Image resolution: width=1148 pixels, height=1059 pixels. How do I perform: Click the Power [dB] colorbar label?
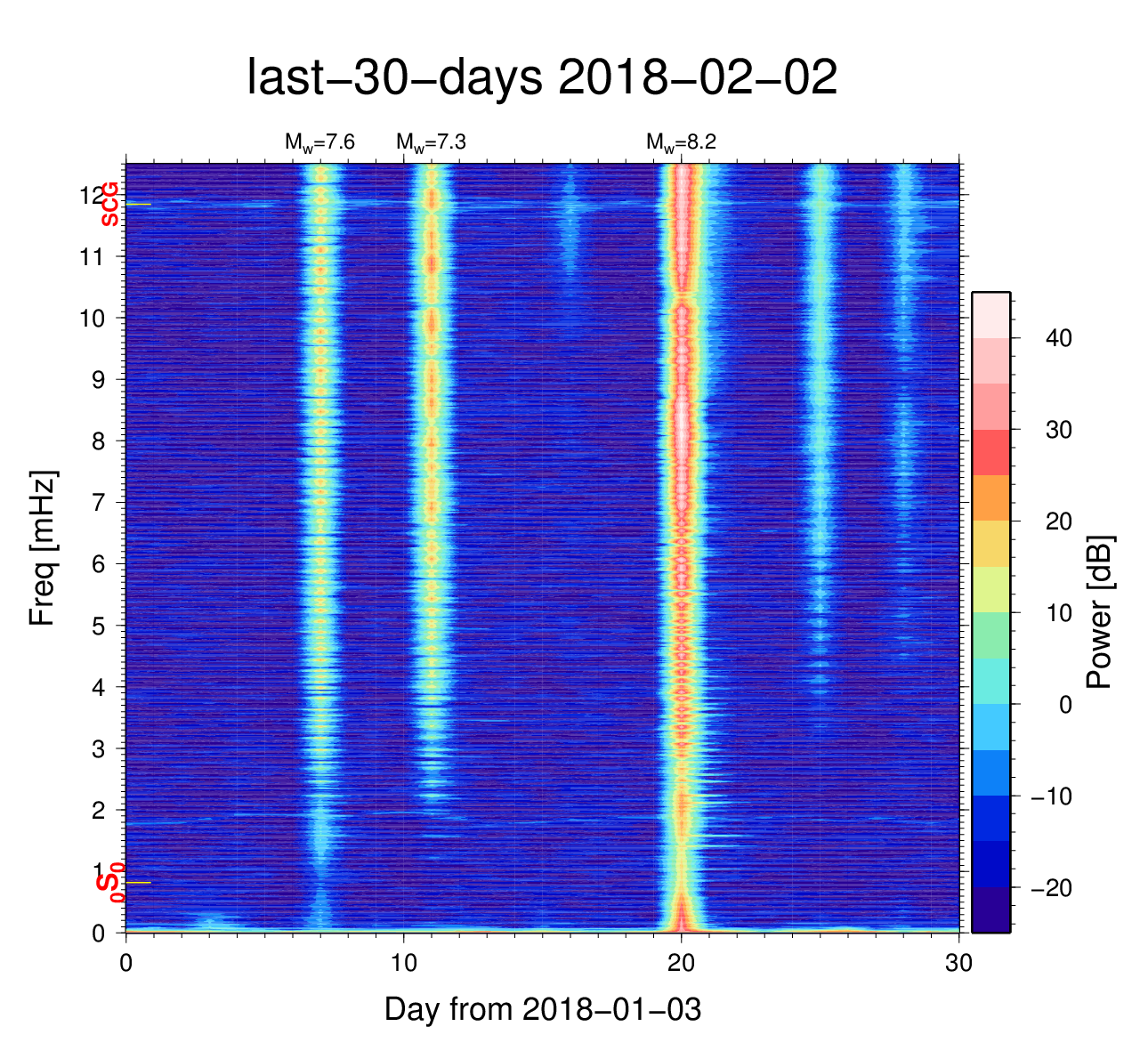coord(1100,612)
